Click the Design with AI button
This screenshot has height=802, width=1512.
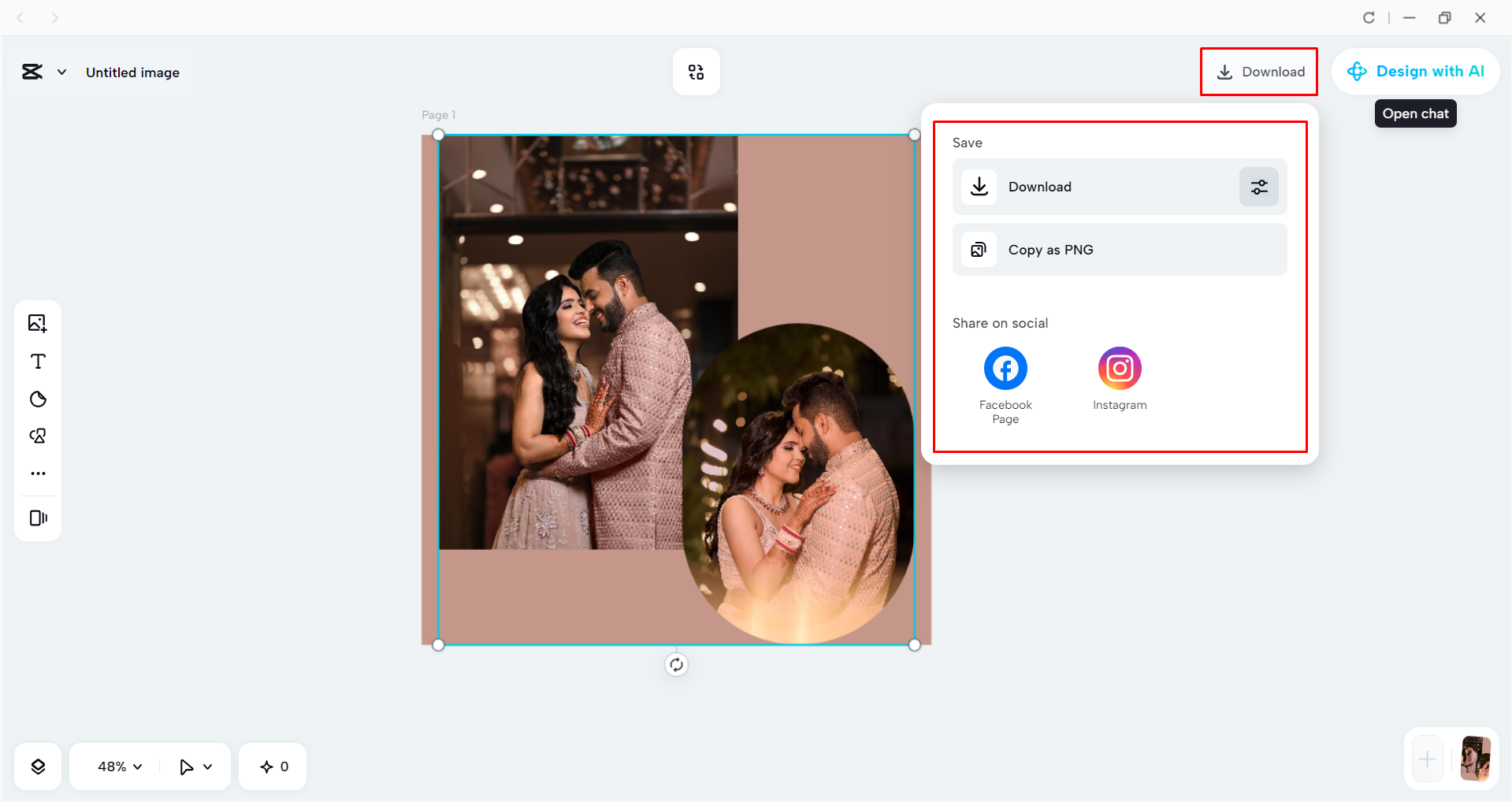click(1416, 71)
